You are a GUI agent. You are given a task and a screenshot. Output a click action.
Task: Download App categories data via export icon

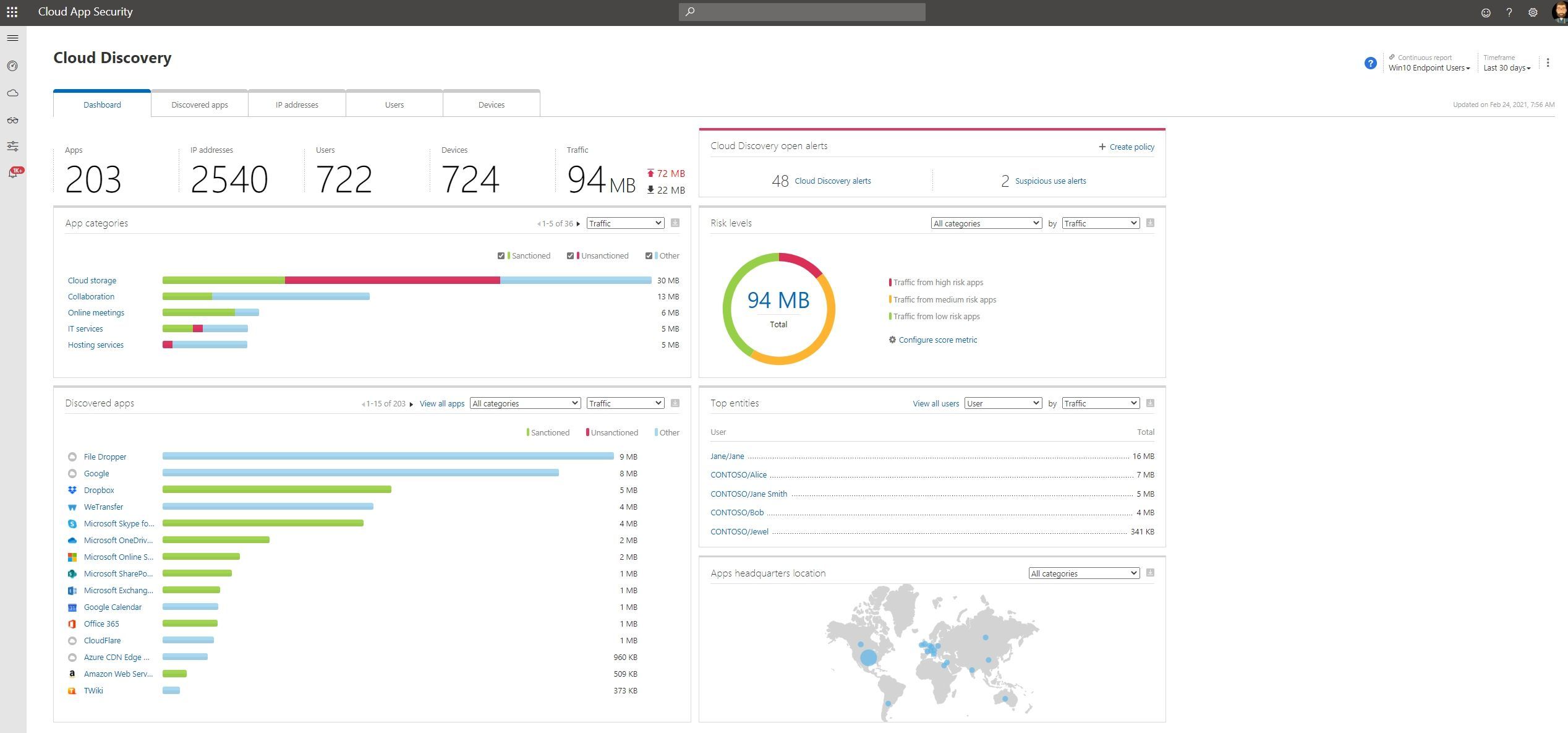[675, 223]
